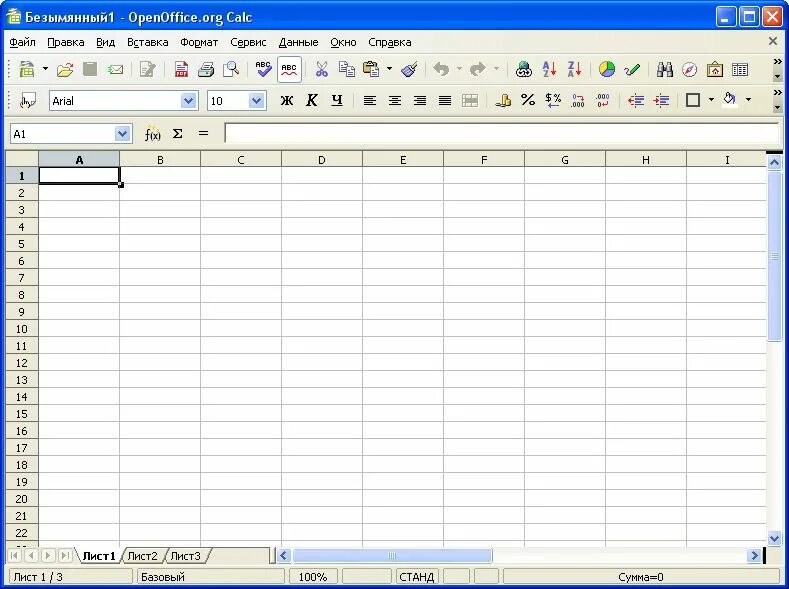Open a file with the folder icon
The image size is (789, 589).
[65, 69]
